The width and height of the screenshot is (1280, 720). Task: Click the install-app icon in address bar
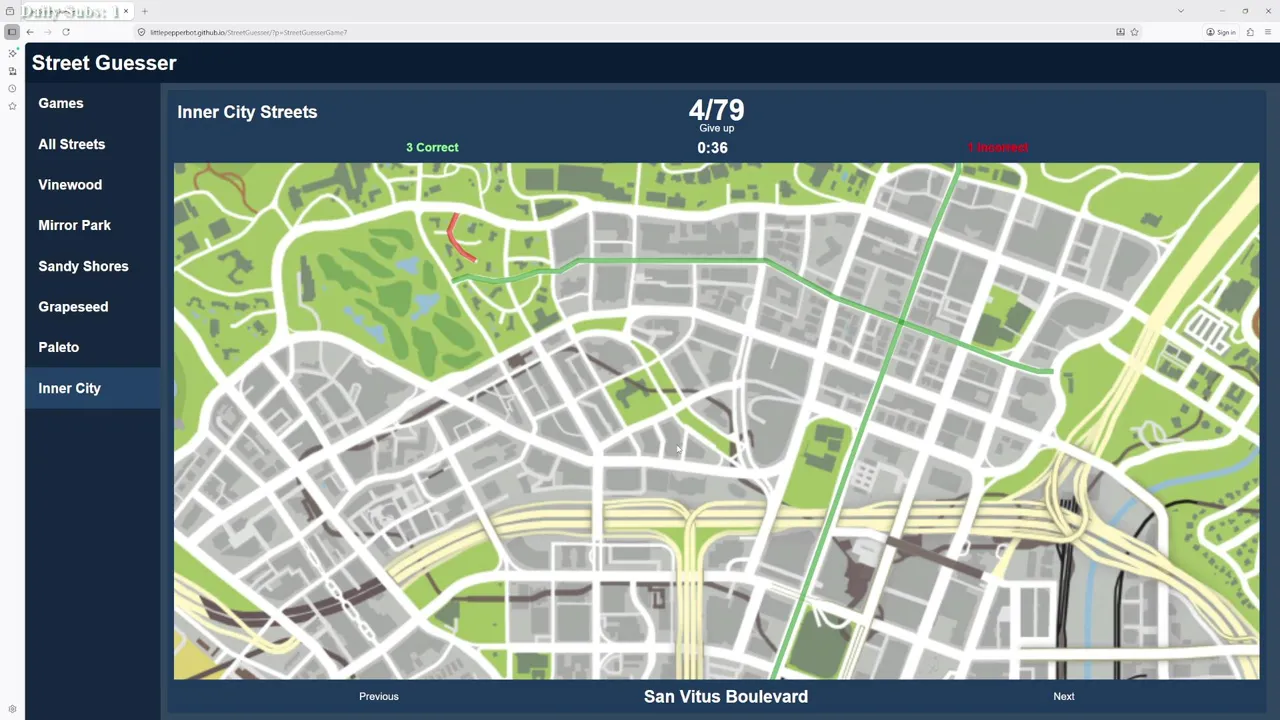(x=1120, y=32)
